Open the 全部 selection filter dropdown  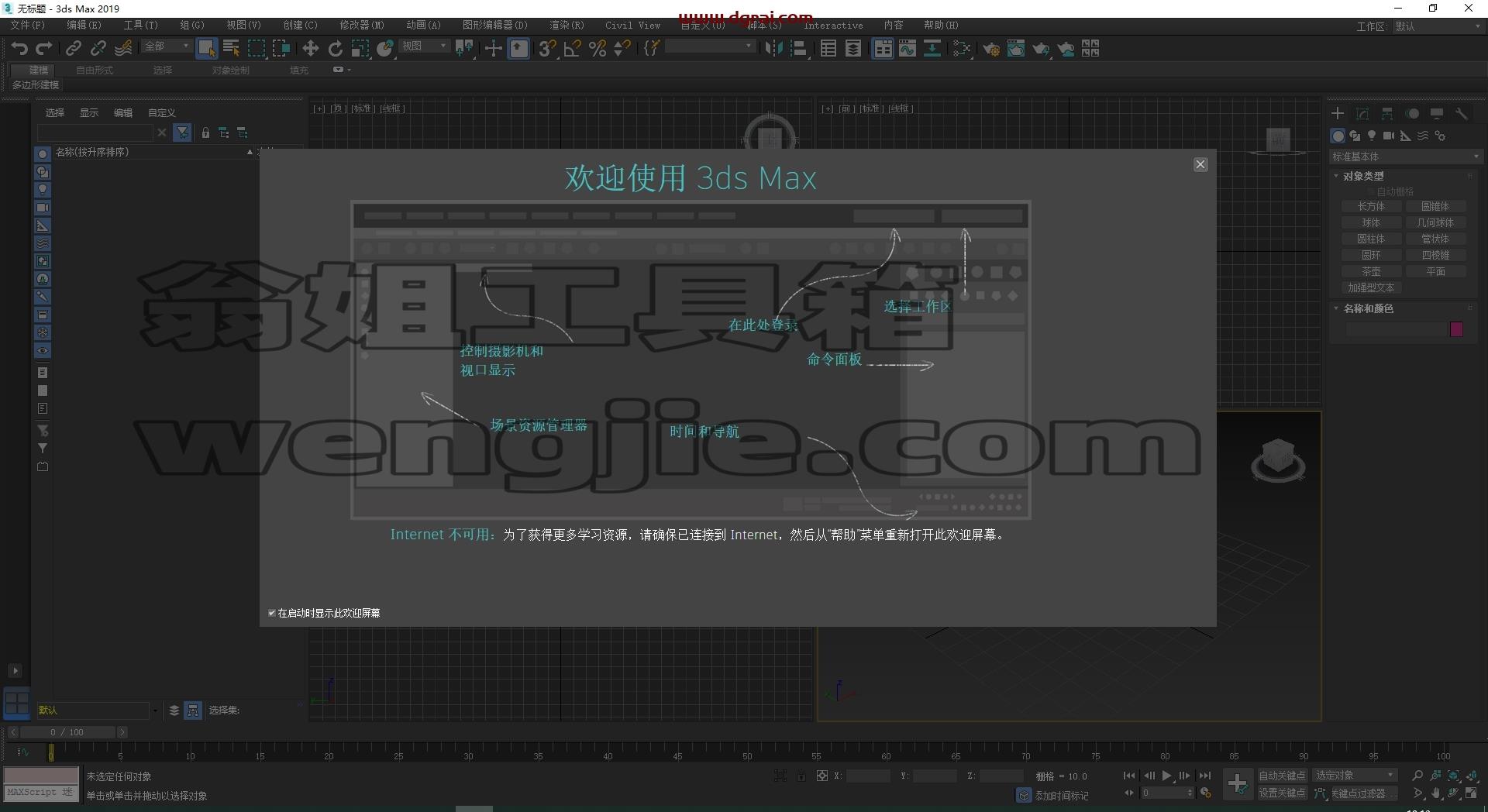click(x=167, y=46)
